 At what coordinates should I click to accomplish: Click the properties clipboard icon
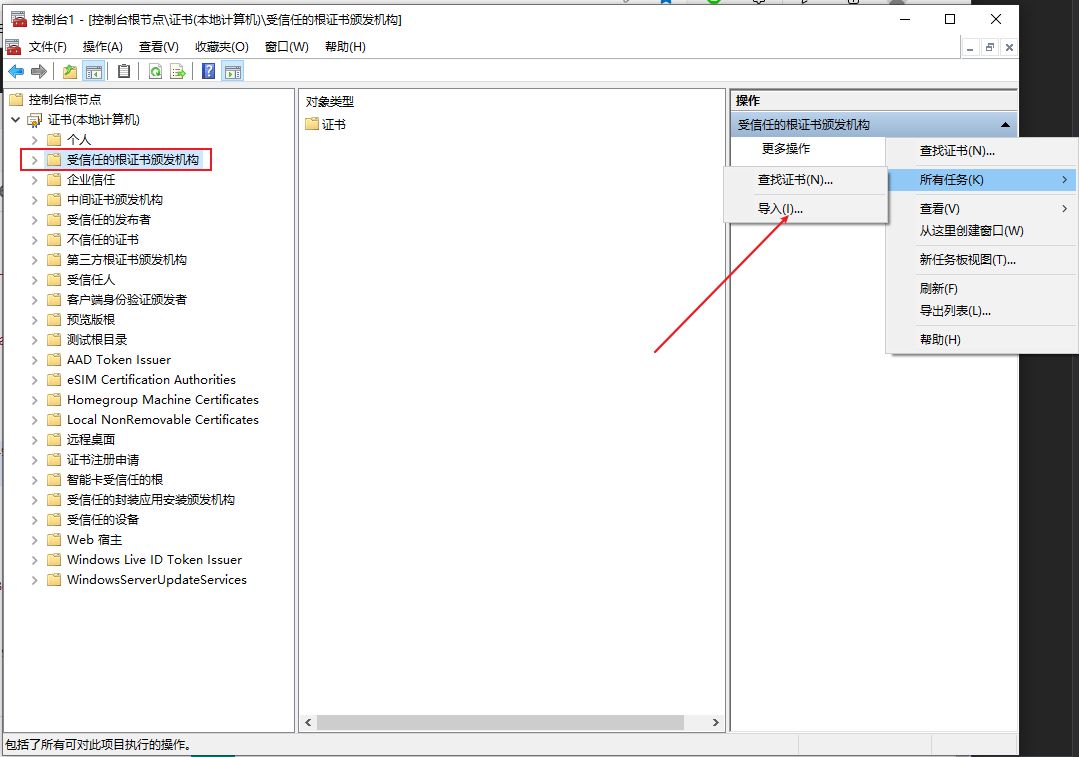pos(124,71)
